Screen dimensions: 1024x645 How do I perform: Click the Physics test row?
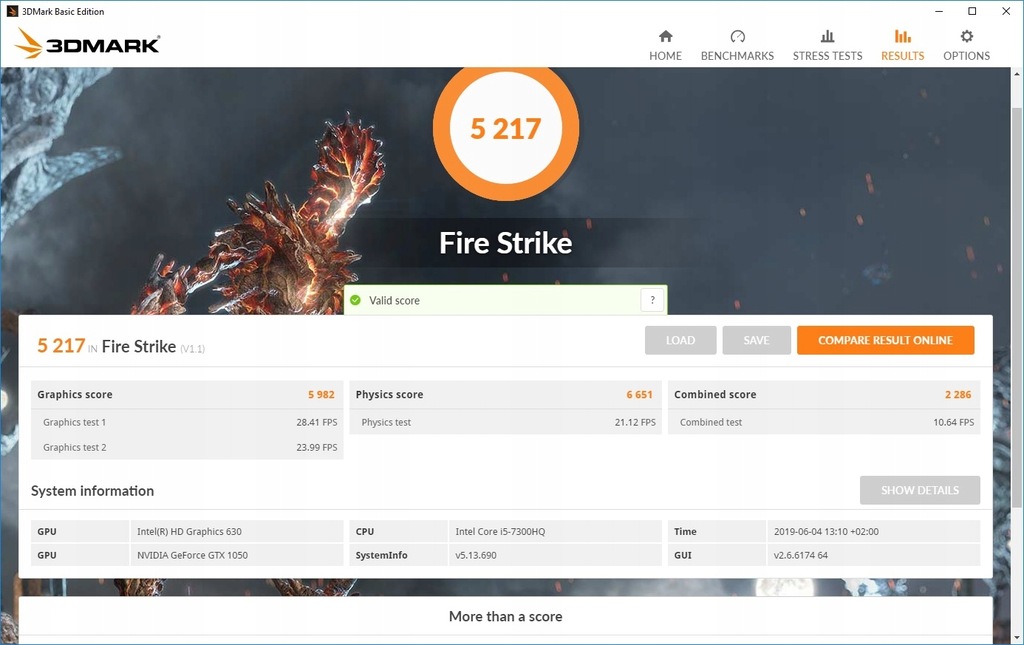[x=505, y=422]
